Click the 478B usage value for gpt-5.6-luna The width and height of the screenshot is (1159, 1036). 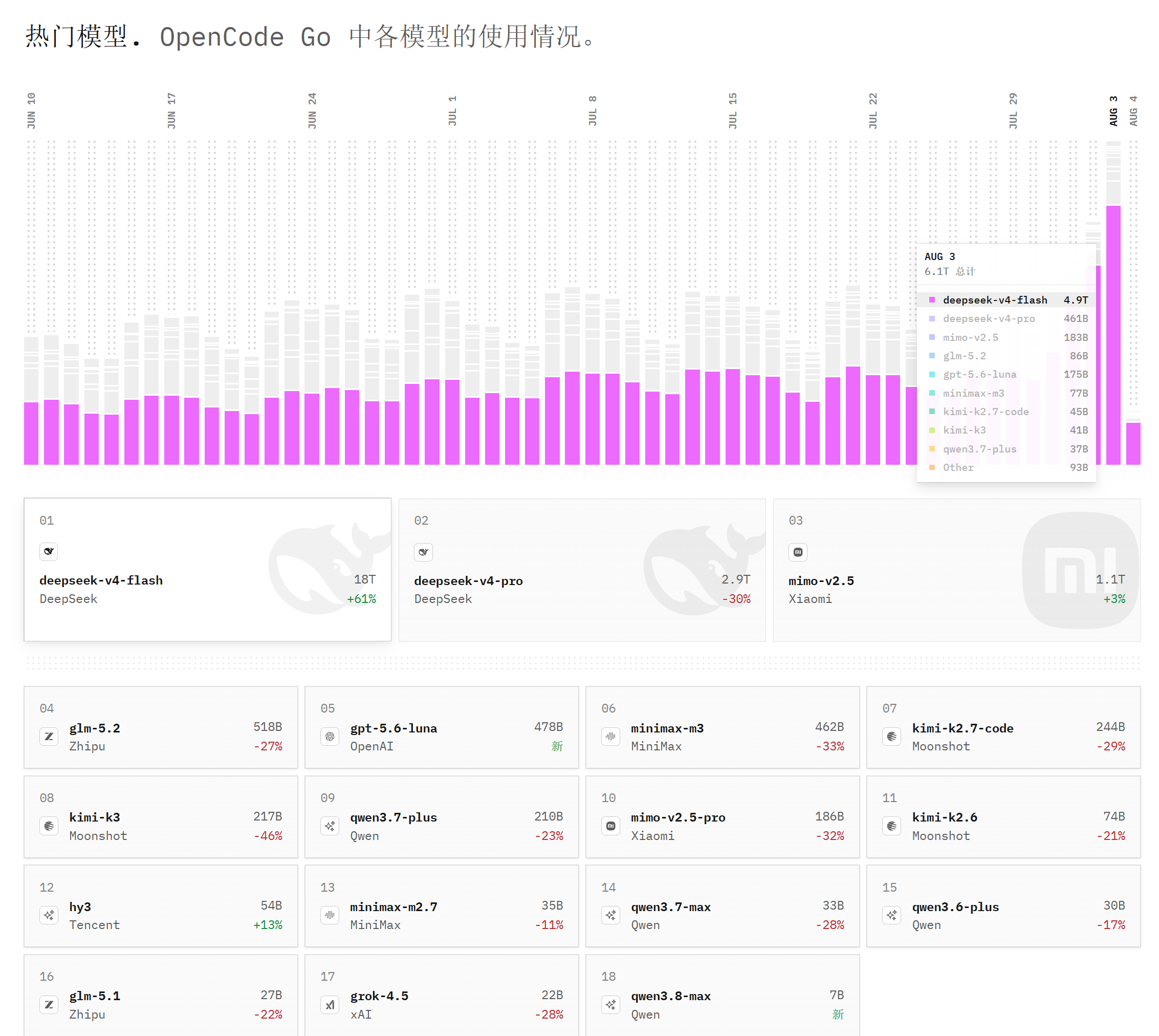tap(549, 727)
